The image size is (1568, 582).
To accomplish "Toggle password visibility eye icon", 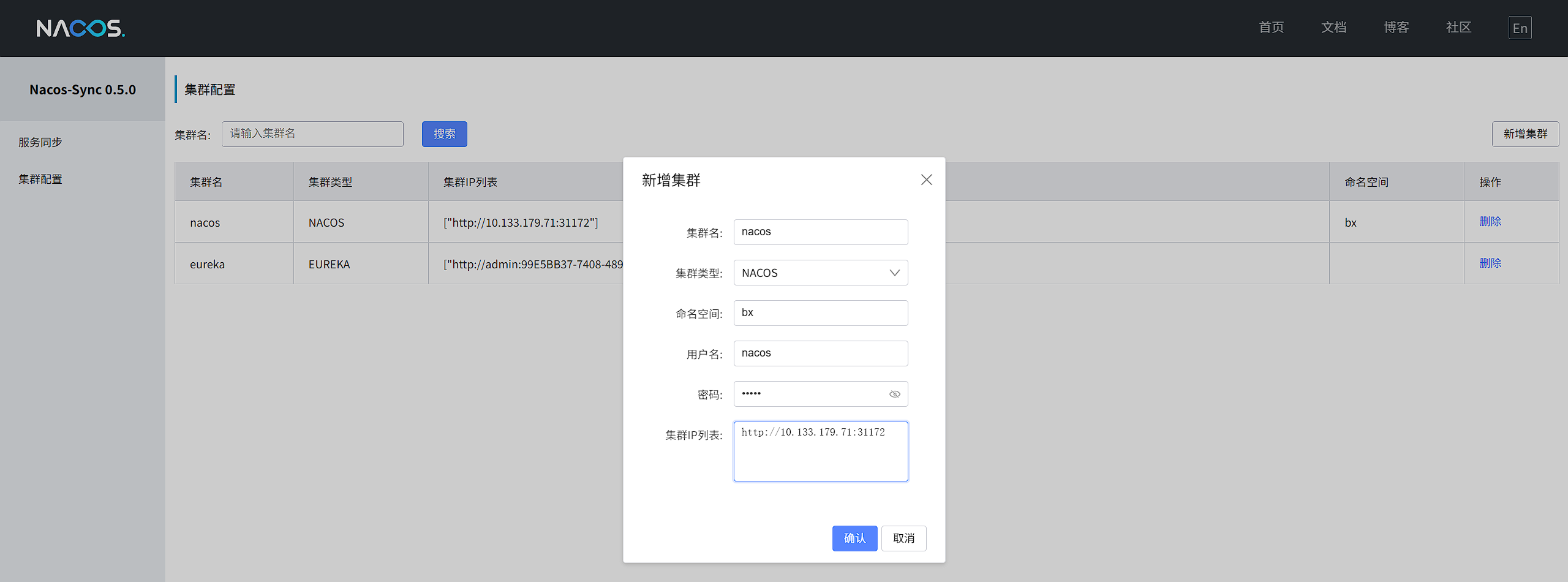I will coord(894,394).
